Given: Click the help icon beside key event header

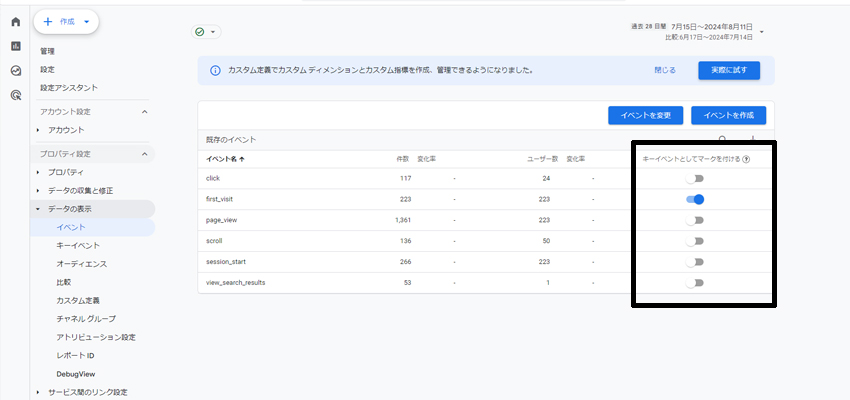Looking at the screenshot, I should point(746,159).
